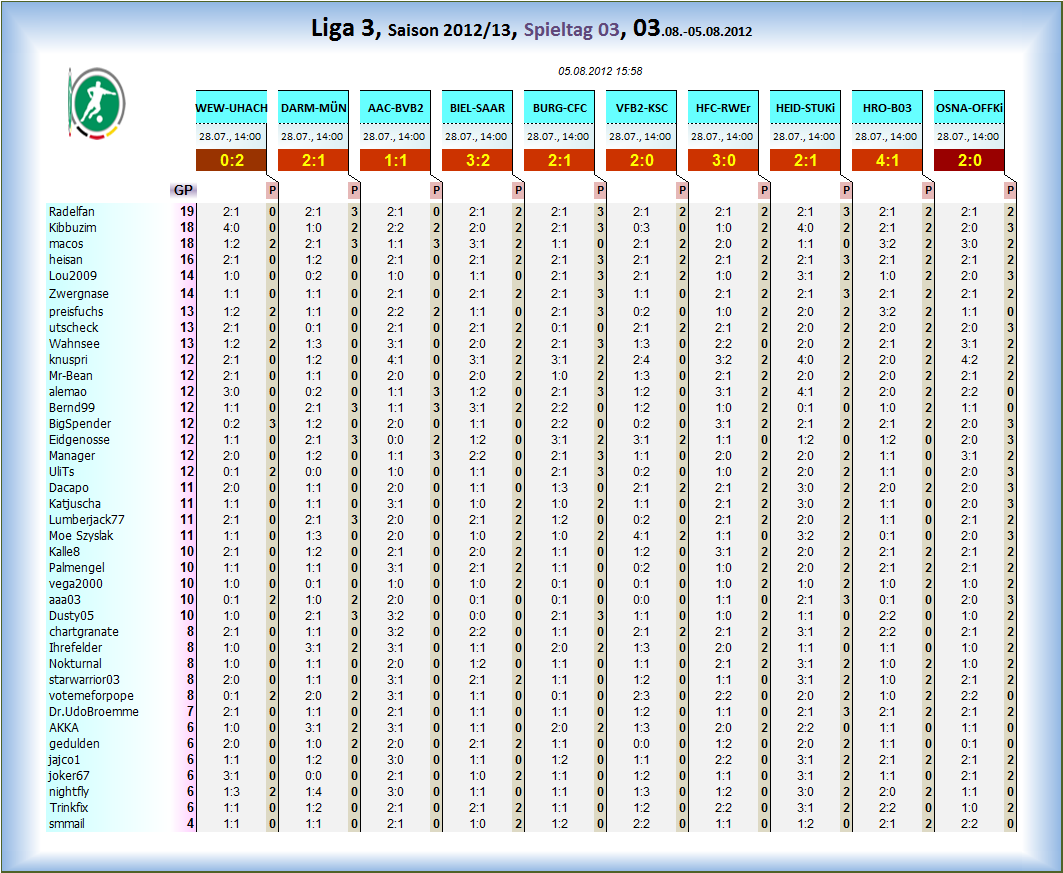This screenshot has height=873, width=1063.
Task: Select player BigSpender
Action: (80, 424)
